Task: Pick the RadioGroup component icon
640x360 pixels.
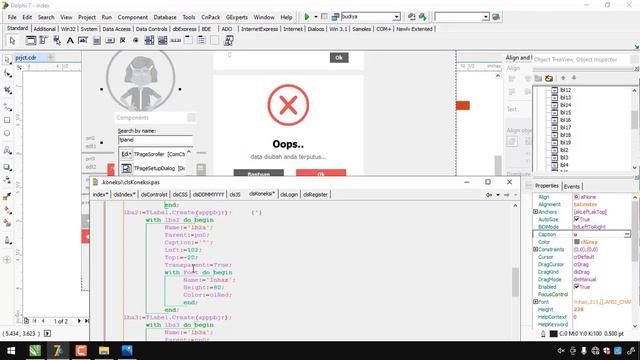Action: (201, 40)
